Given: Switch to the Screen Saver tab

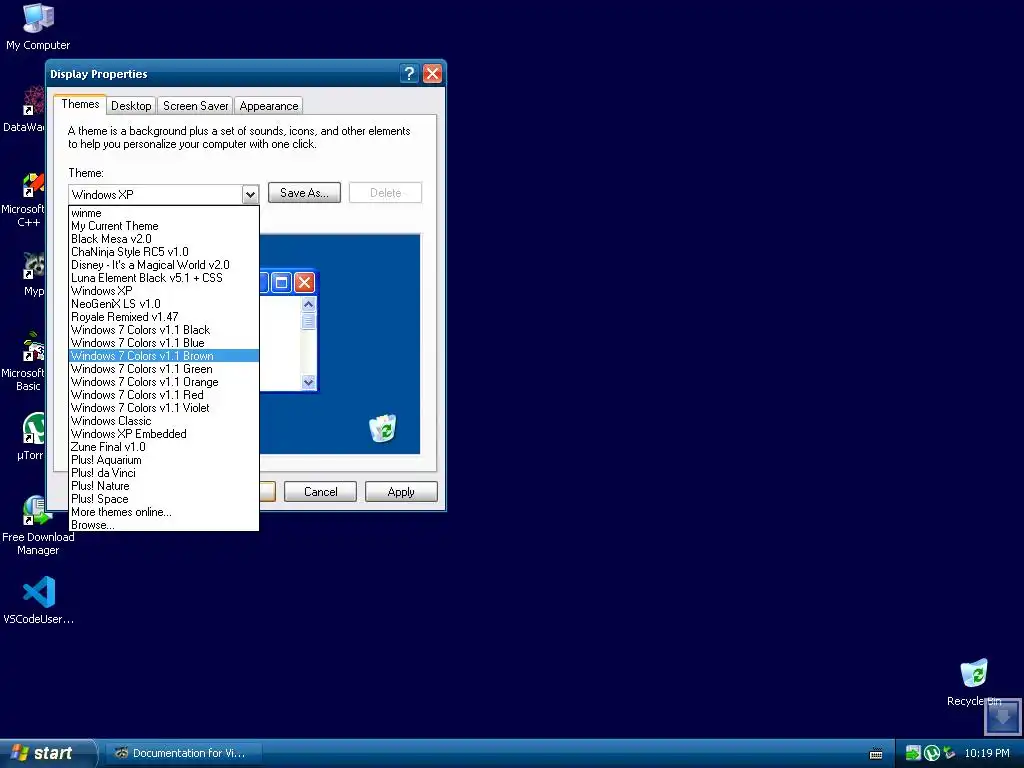Looking at the screenshot, I should click(195, 106).
